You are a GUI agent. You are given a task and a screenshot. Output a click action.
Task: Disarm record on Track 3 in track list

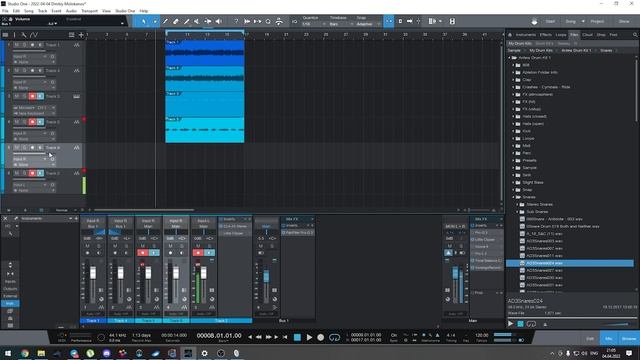(32, 96)
